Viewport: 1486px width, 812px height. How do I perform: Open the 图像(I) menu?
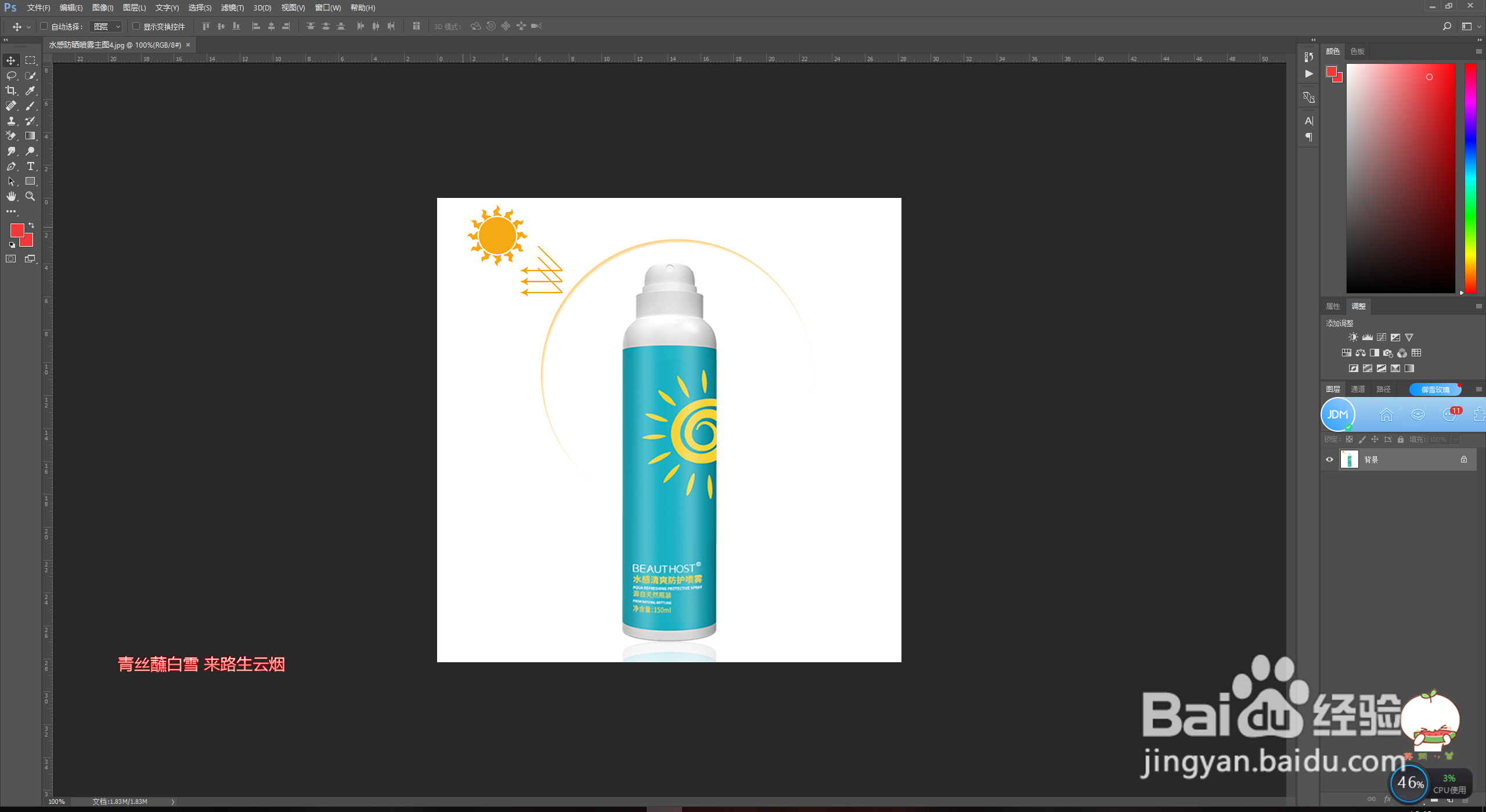(103, 8)
